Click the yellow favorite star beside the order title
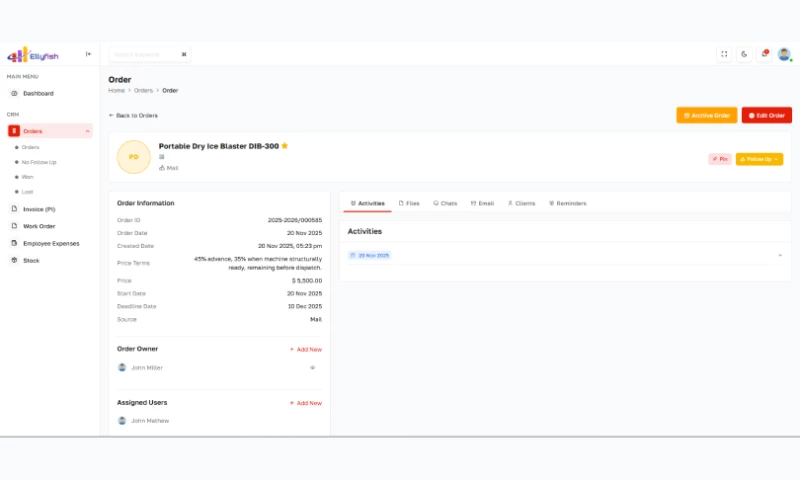The height and width of the screenshot is (480, 800). point(285,146)
